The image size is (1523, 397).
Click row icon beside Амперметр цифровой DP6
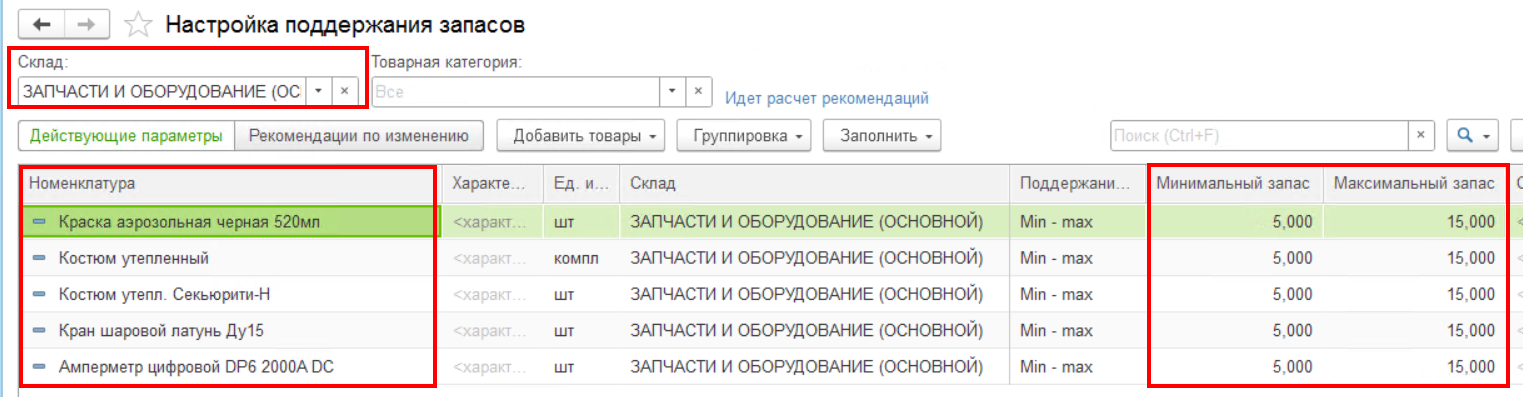pyautogui.click(x=40, y=367)
